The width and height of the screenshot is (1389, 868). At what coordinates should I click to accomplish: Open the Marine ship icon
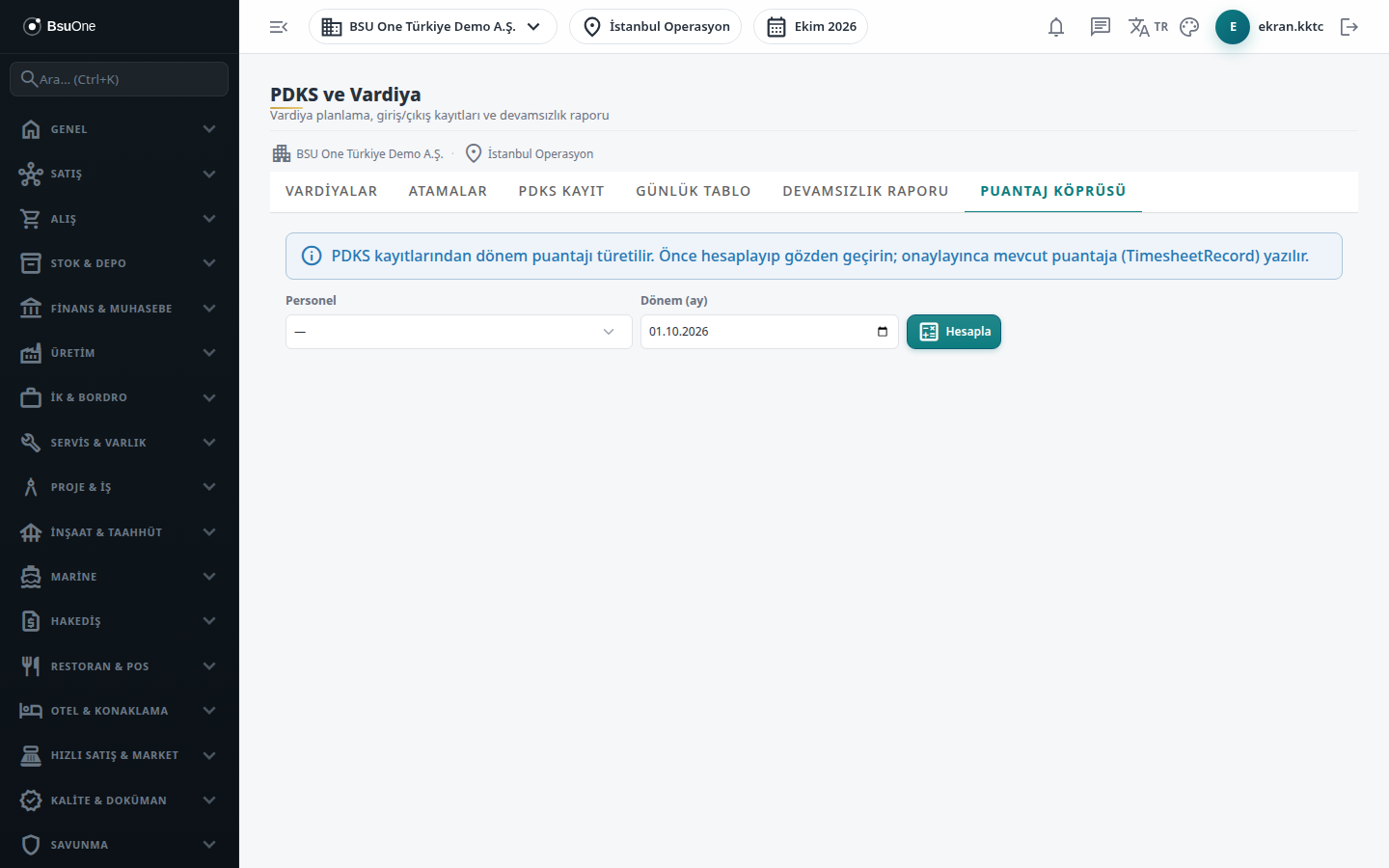coord(31,577)
